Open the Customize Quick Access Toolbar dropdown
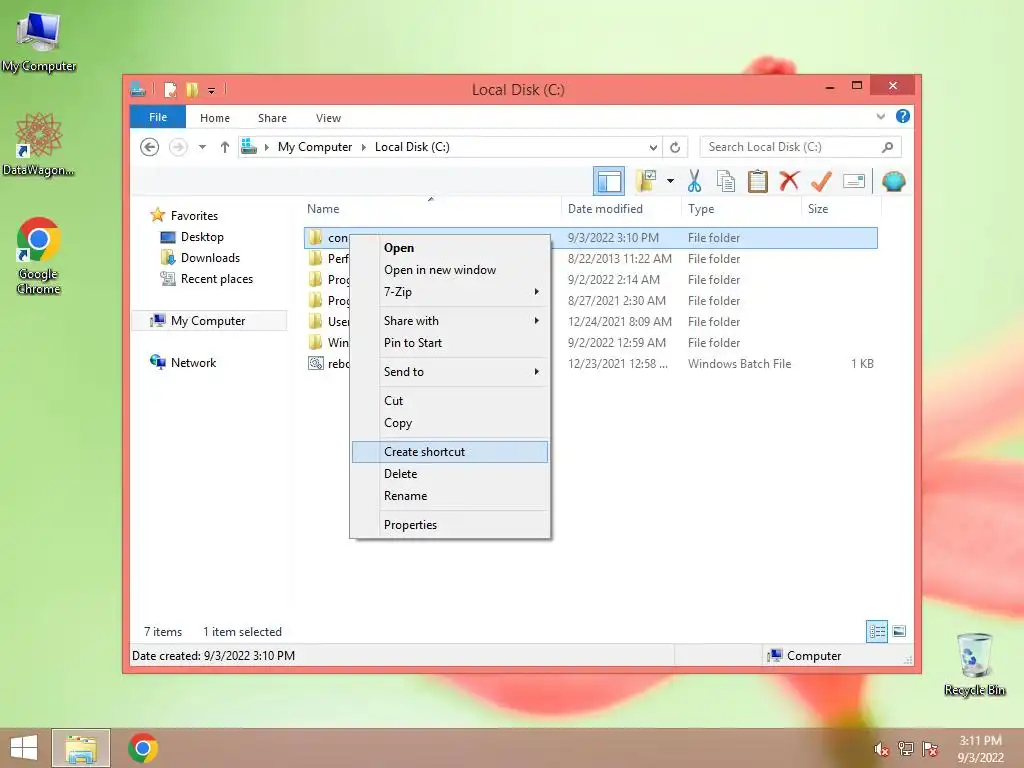The height and width of the screenshot is (768, 1024). point(212,90)
